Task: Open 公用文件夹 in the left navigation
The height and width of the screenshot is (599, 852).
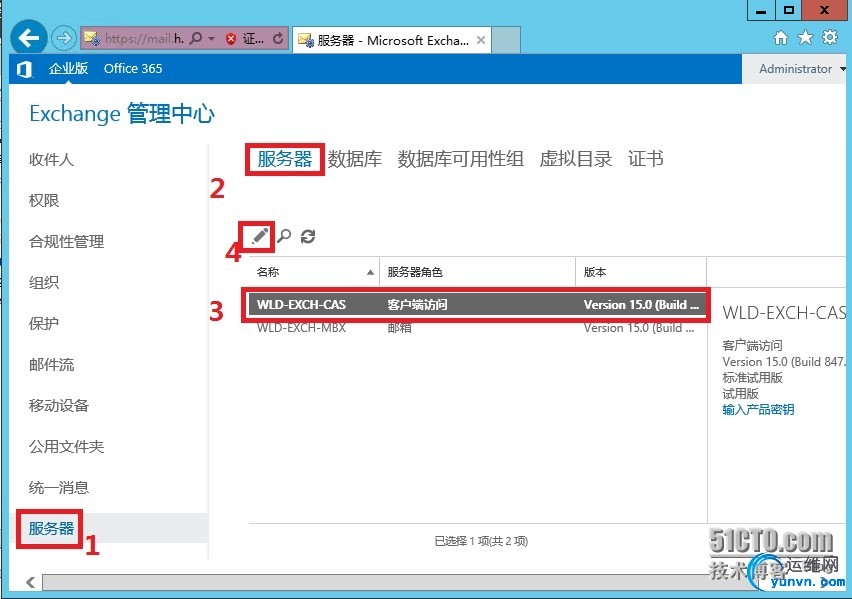Action: (66, 446)
